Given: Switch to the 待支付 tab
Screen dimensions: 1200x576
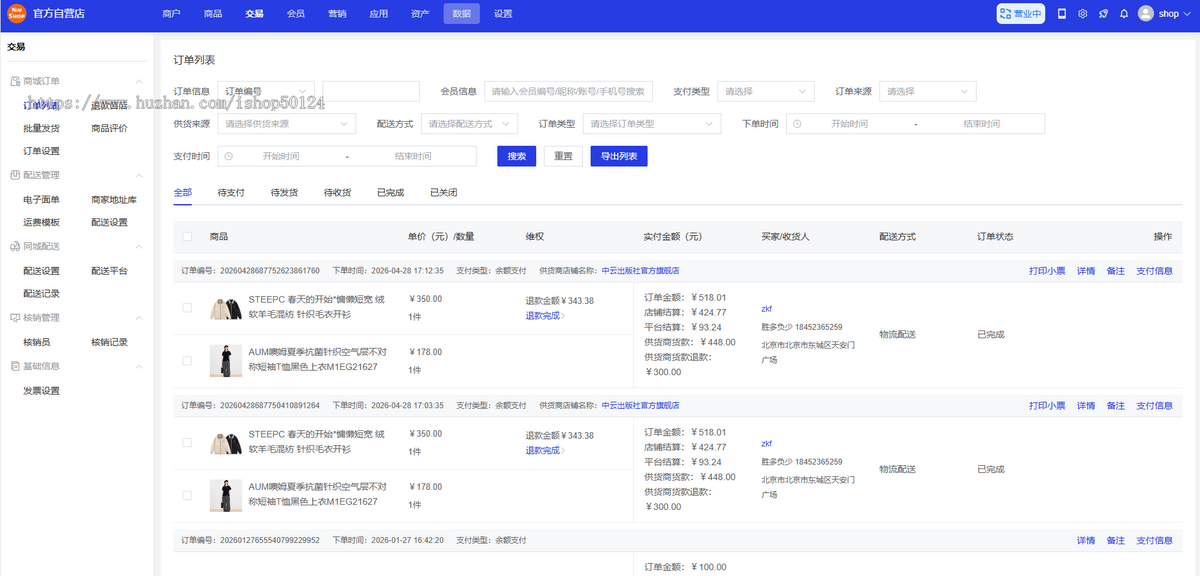Looking at the screenshot, I should click(231, 192).
